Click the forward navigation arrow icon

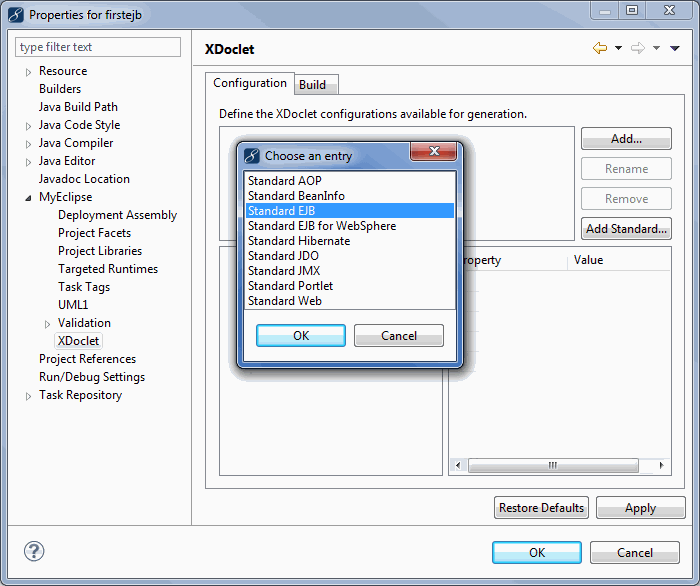[638, 48]
